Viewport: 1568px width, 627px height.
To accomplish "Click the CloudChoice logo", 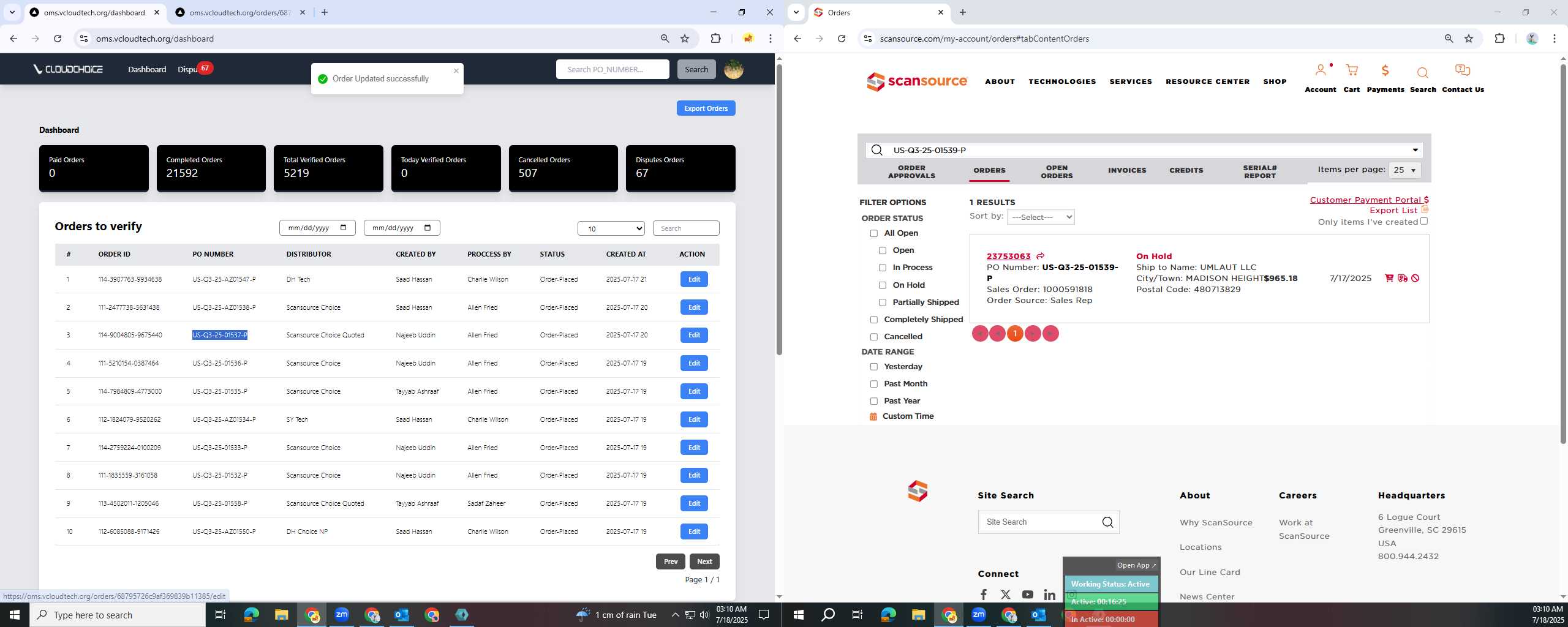I will 68,69.
